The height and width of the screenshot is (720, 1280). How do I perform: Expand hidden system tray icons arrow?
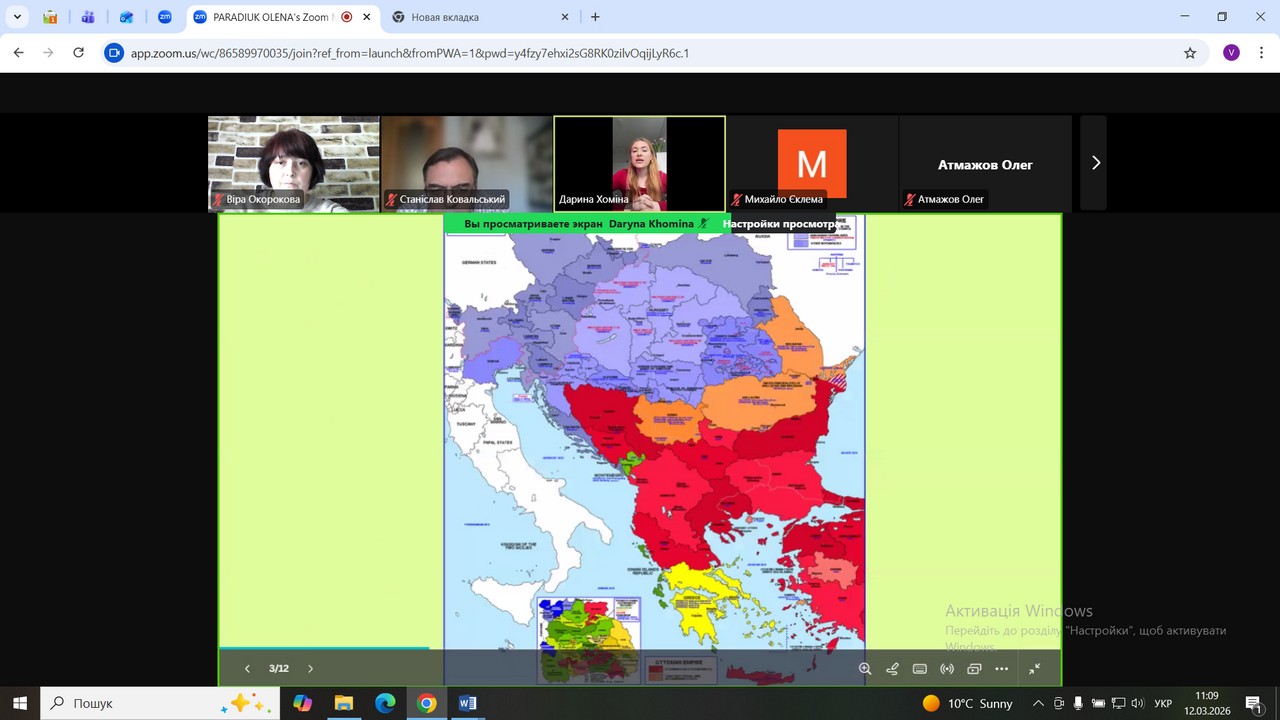1038,703
